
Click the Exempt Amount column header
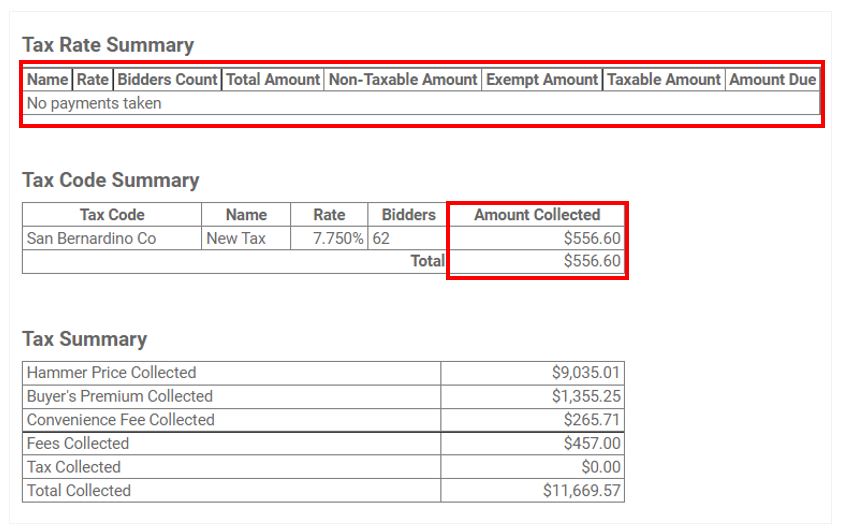tap(542, 79)
